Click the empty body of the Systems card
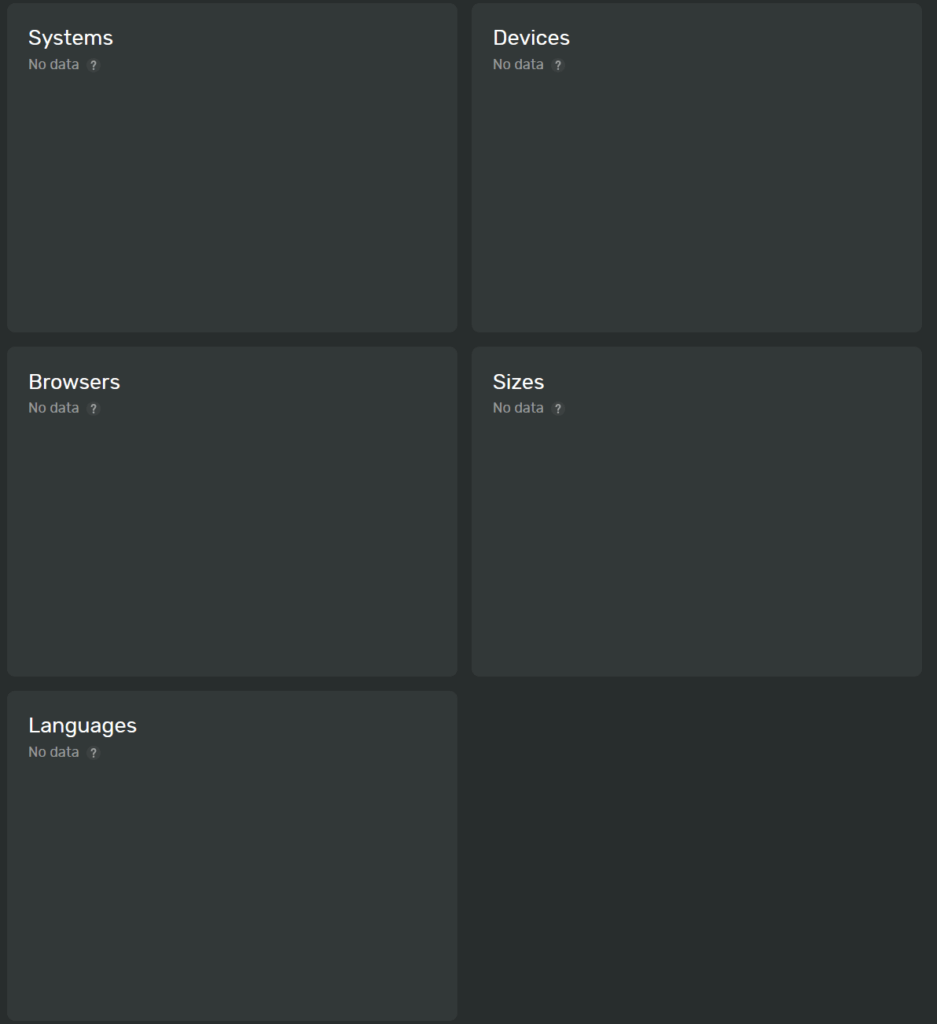 pyautogui.click(x=232, y=200)
